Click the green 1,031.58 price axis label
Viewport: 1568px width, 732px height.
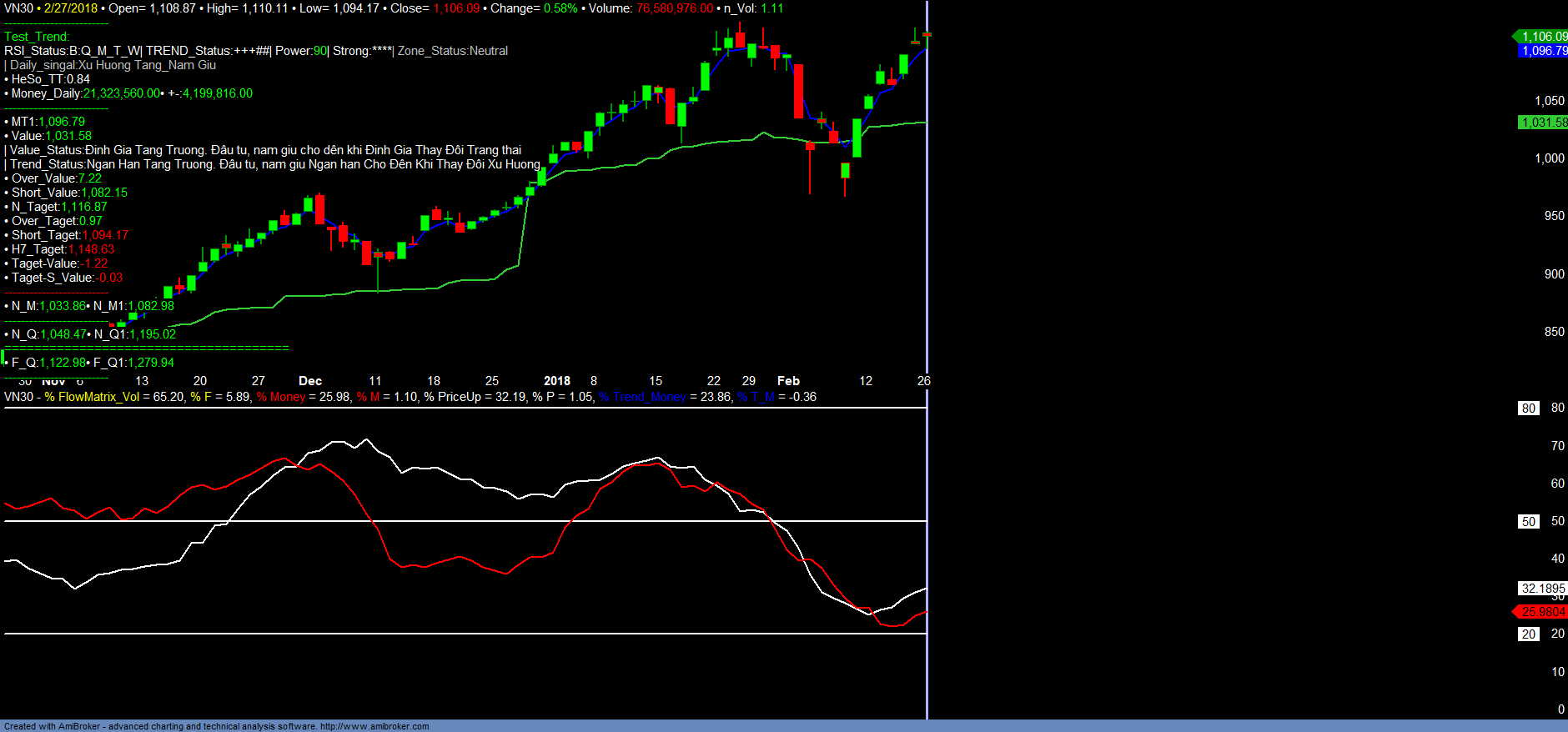(x=1543, y=123)
